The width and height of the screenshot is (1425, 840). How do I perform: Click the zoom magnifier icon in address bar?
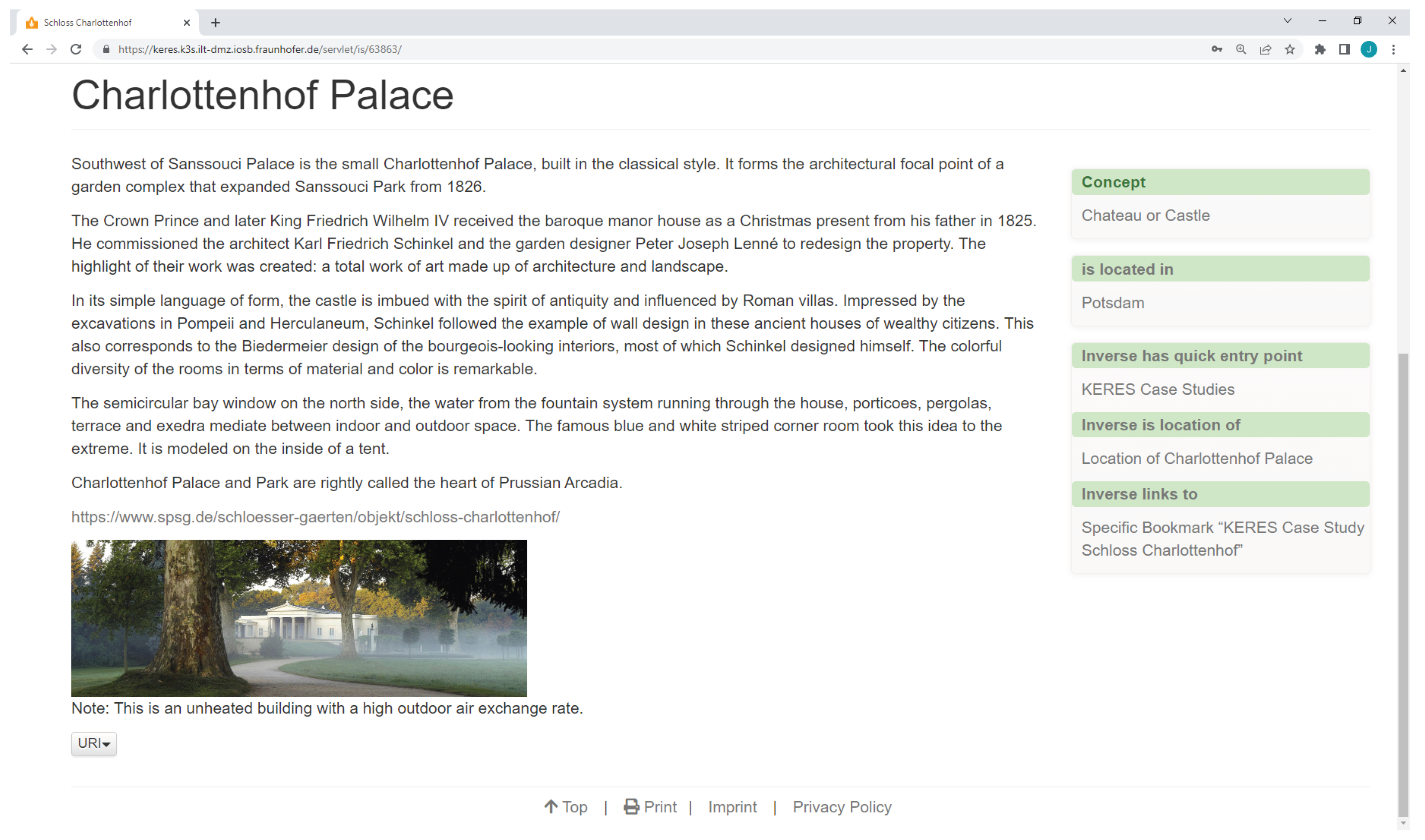(x=1240, y=49)
